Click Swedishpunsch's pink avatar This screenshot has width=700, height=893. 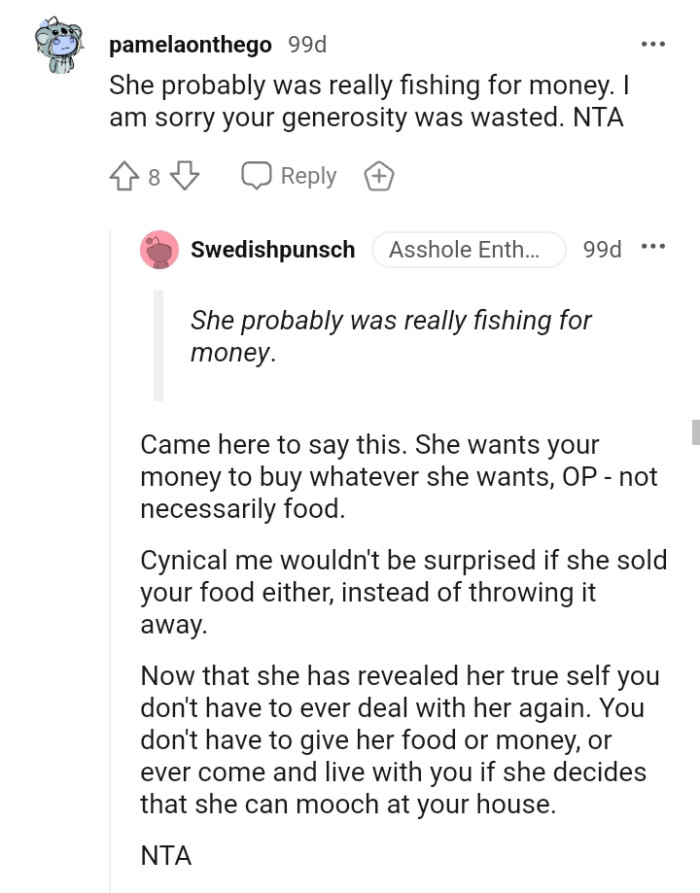click(x=159, y=249)
